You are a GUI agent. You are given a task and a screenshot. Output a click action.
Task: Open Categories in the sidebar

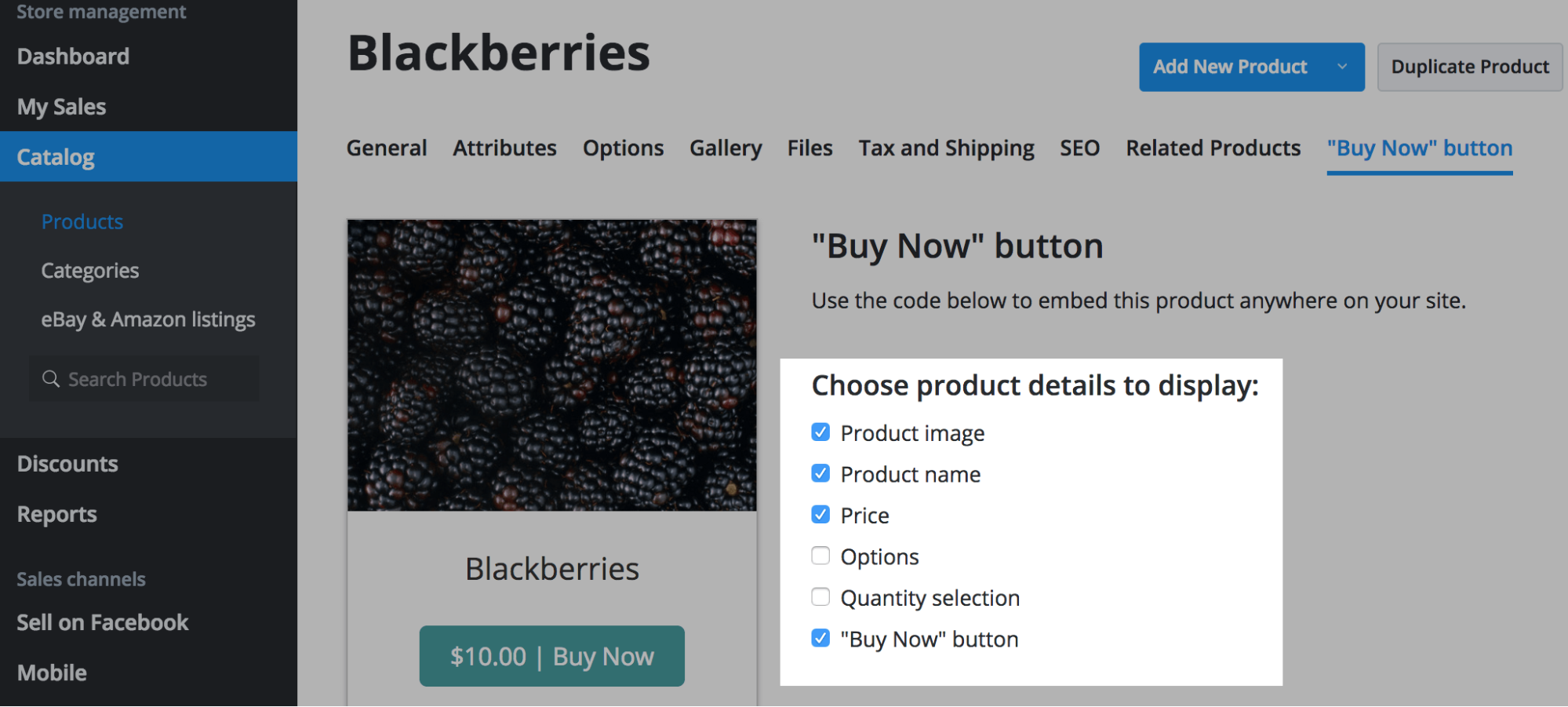click(90, 271)
